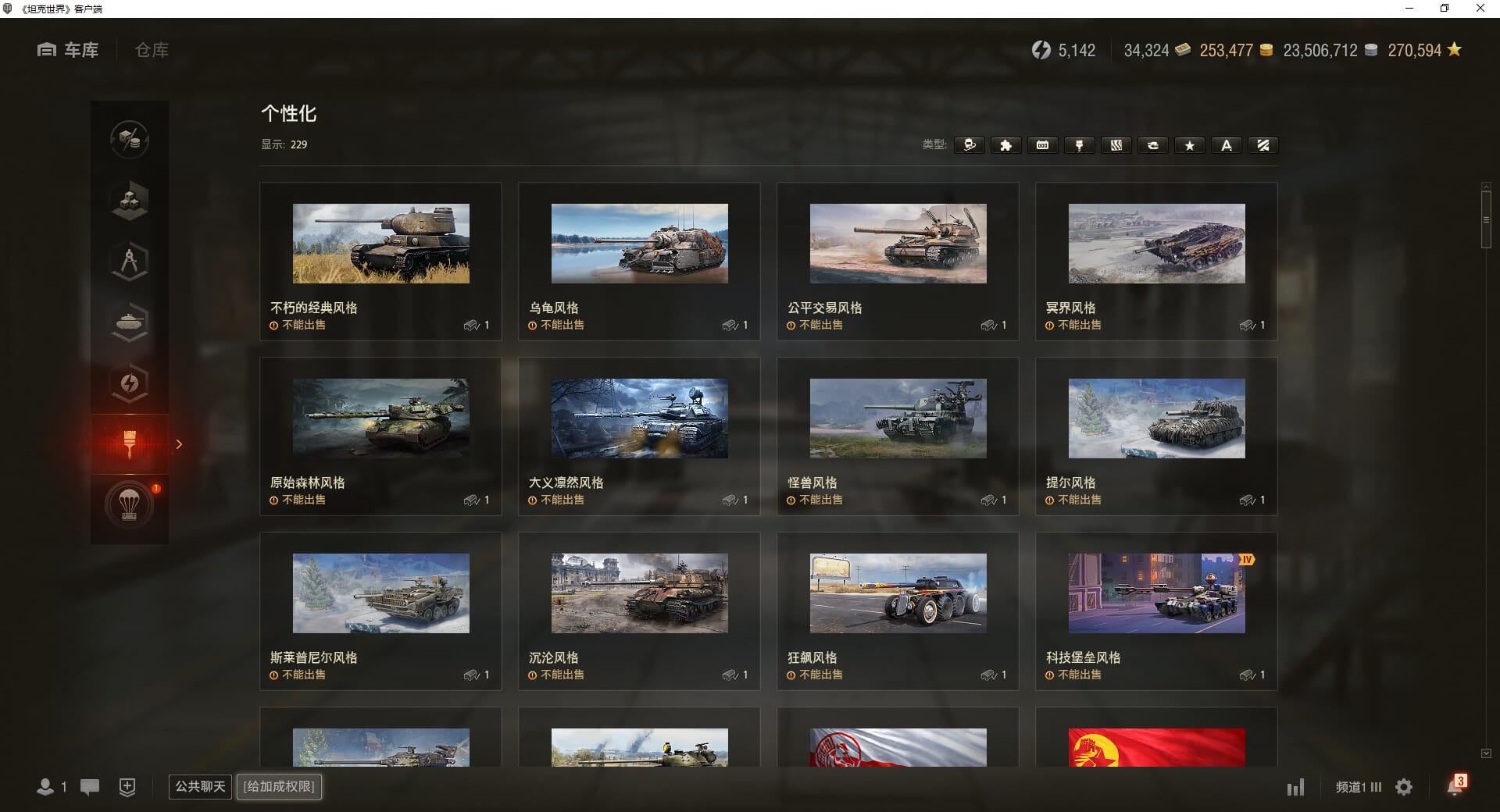The image size is (1500, 812).
Task: Open the 公共聊天 chat button
Action: (200, 786)
